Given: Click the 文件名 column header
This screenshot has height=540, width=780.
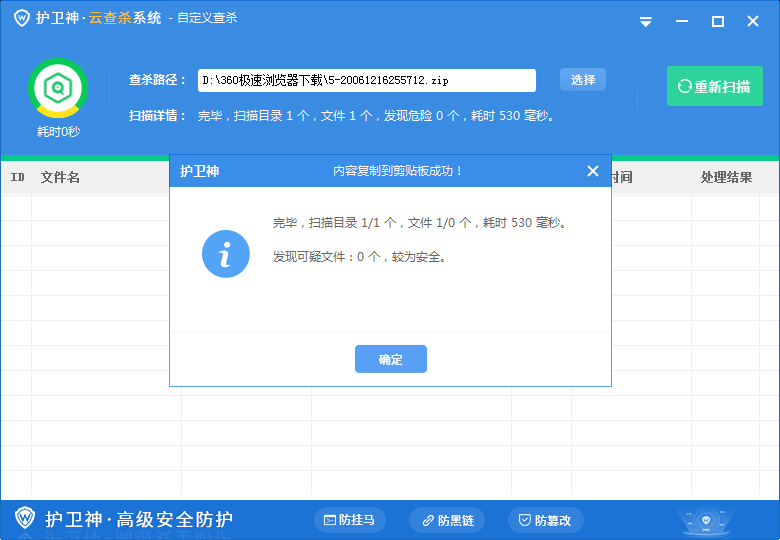Looking at the screenshot, I should coord(60,177).
